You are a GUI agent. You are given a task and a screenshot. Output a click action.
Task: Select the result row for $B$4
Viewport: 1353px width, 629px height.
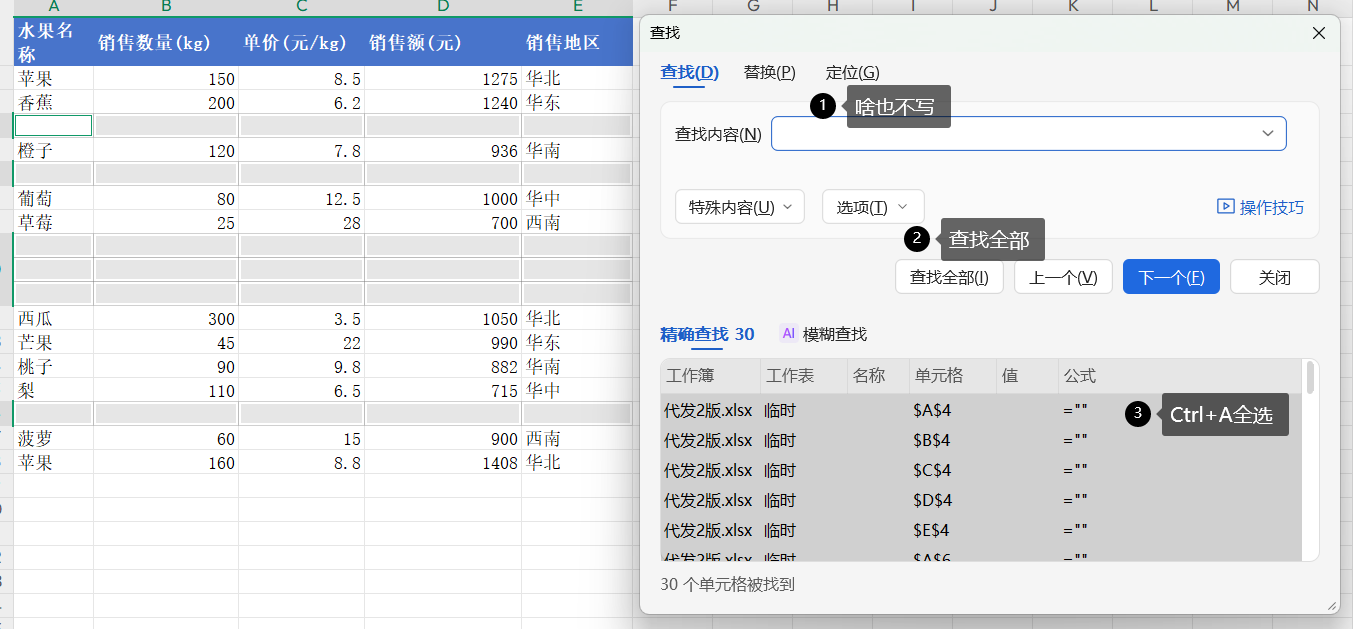[981, 440]
